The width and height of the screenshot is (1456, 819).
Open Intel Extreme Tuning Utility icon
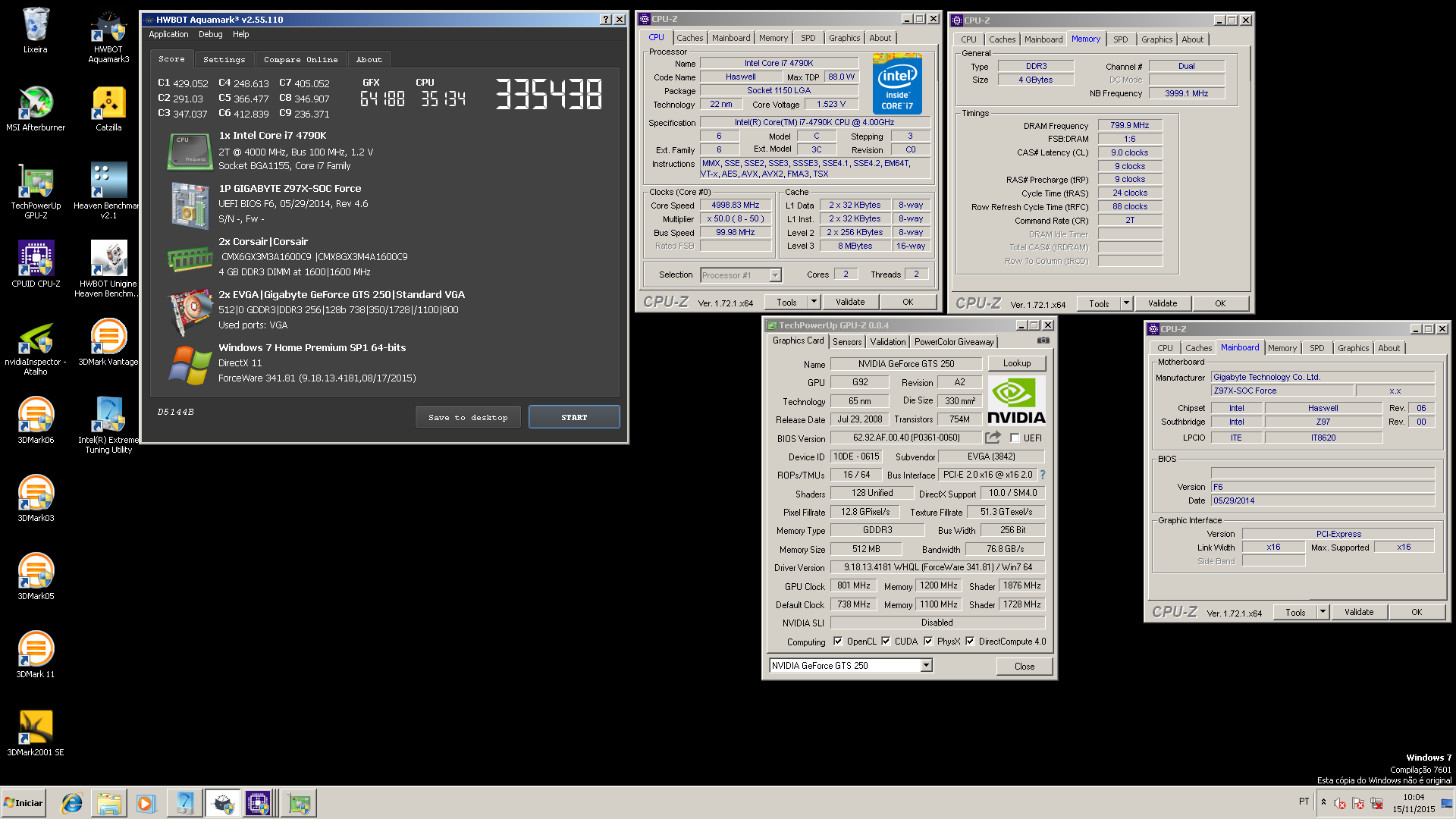pos(108,425)
